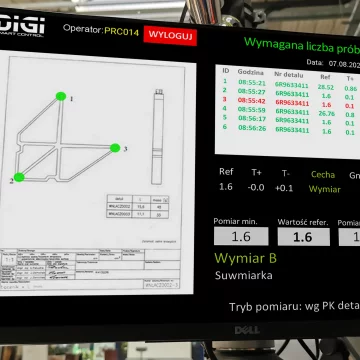The width and height of the screenshot is (360, 360).
Task: Click the DIGI Smart Control logo
Action: click(22, 25)
